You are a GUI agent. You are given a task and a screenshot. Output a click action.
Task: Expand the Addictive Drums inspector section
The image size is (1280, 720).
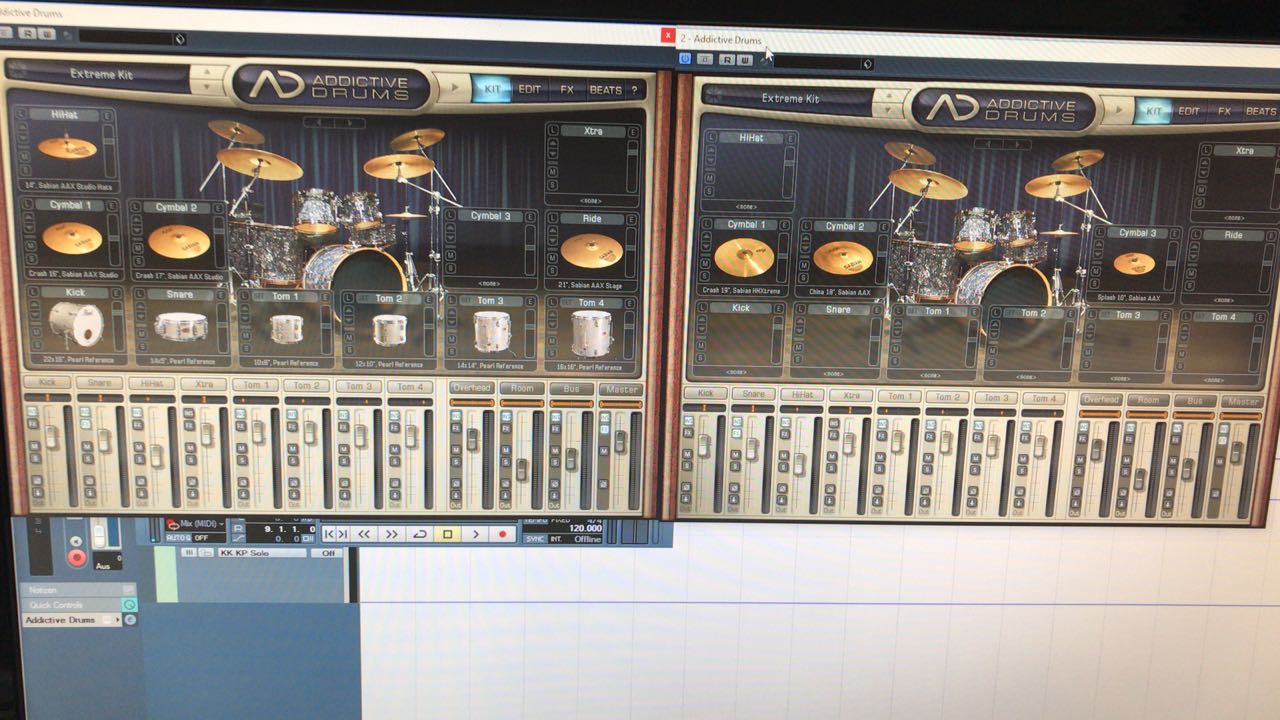click(71, 620)
